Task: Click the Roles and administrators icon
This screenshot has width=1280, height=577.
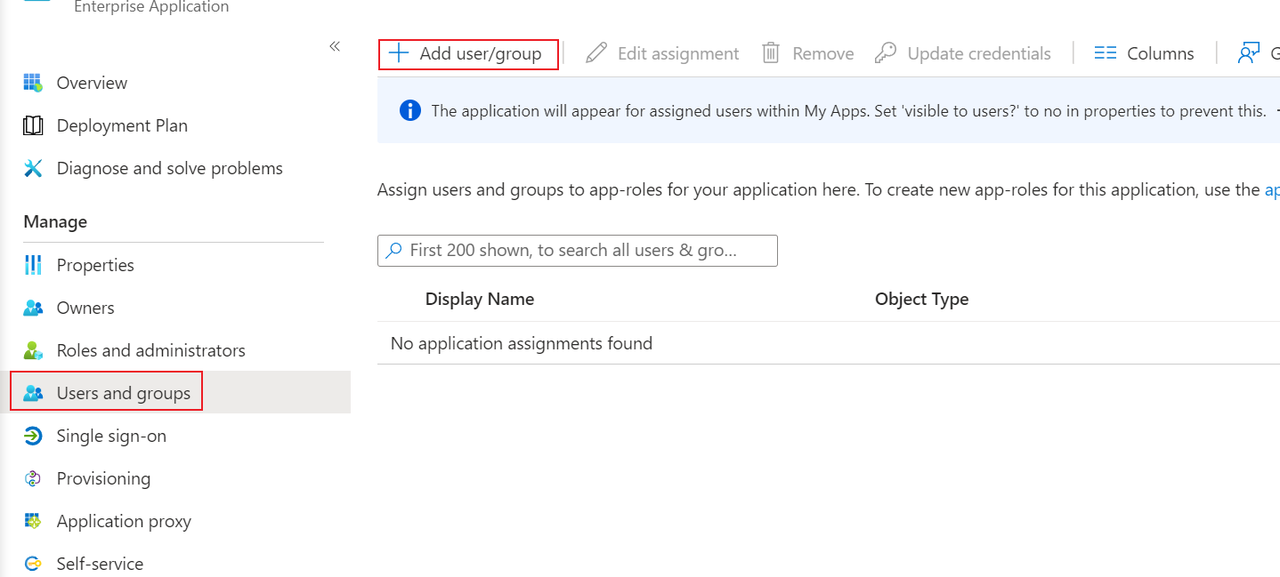Action: point(33,351)
